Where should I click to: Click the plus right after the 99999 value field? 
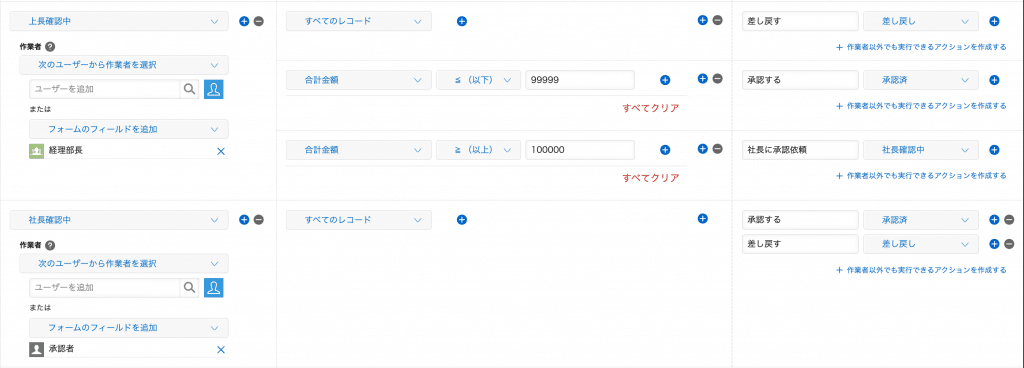pyautogui.click(x=665, y=80)
